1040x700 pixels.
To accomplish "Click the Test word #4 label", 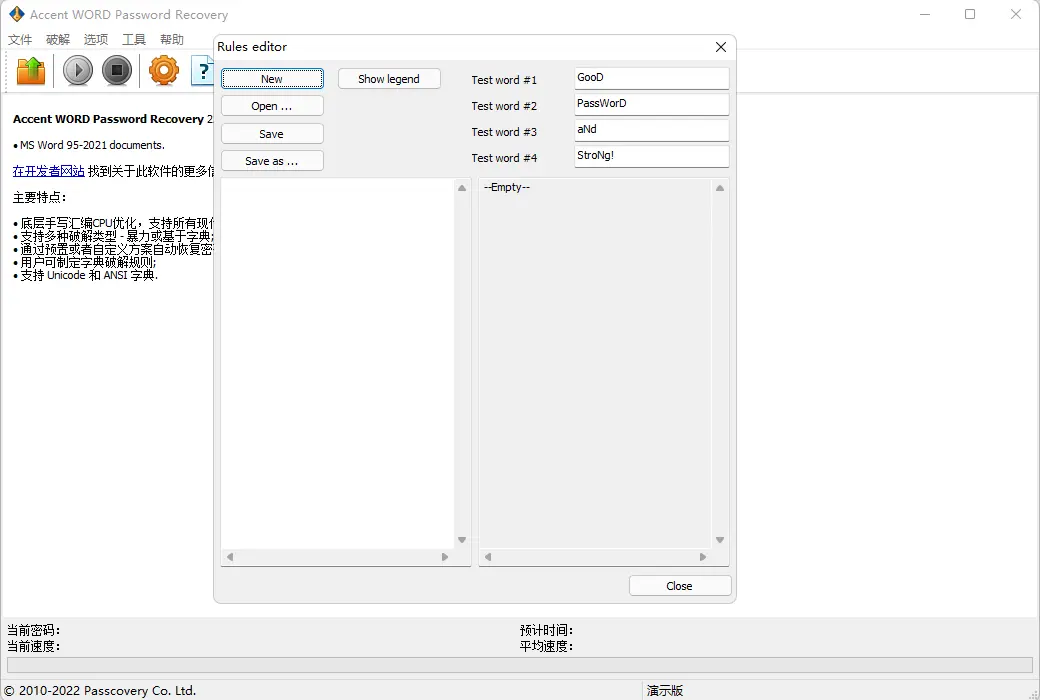I will tap(504, 158).
